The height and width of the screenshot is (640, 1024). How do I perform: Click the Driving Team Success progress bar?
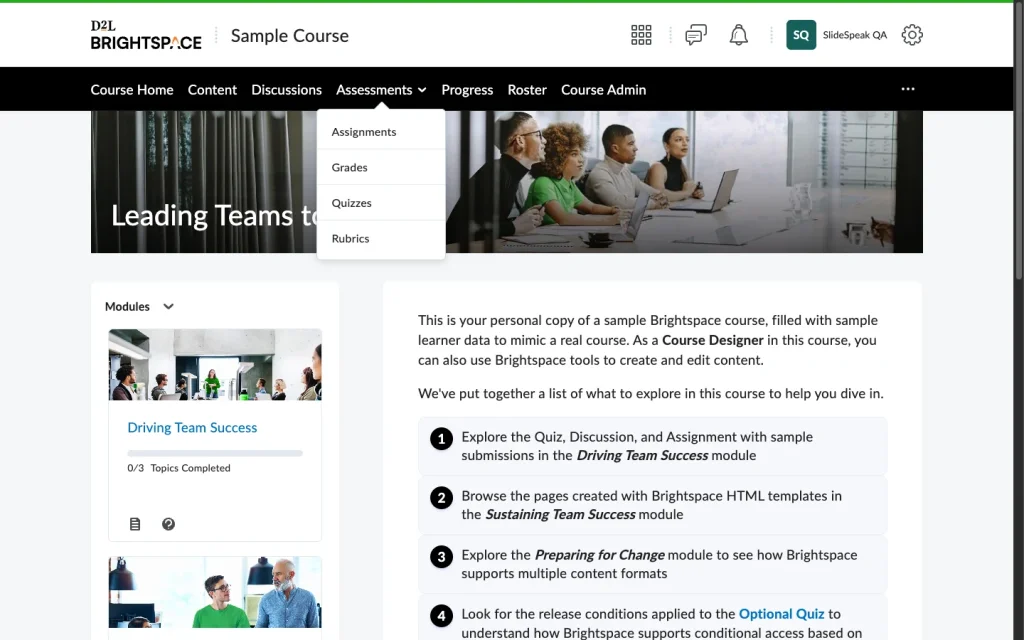coord(215,453)
